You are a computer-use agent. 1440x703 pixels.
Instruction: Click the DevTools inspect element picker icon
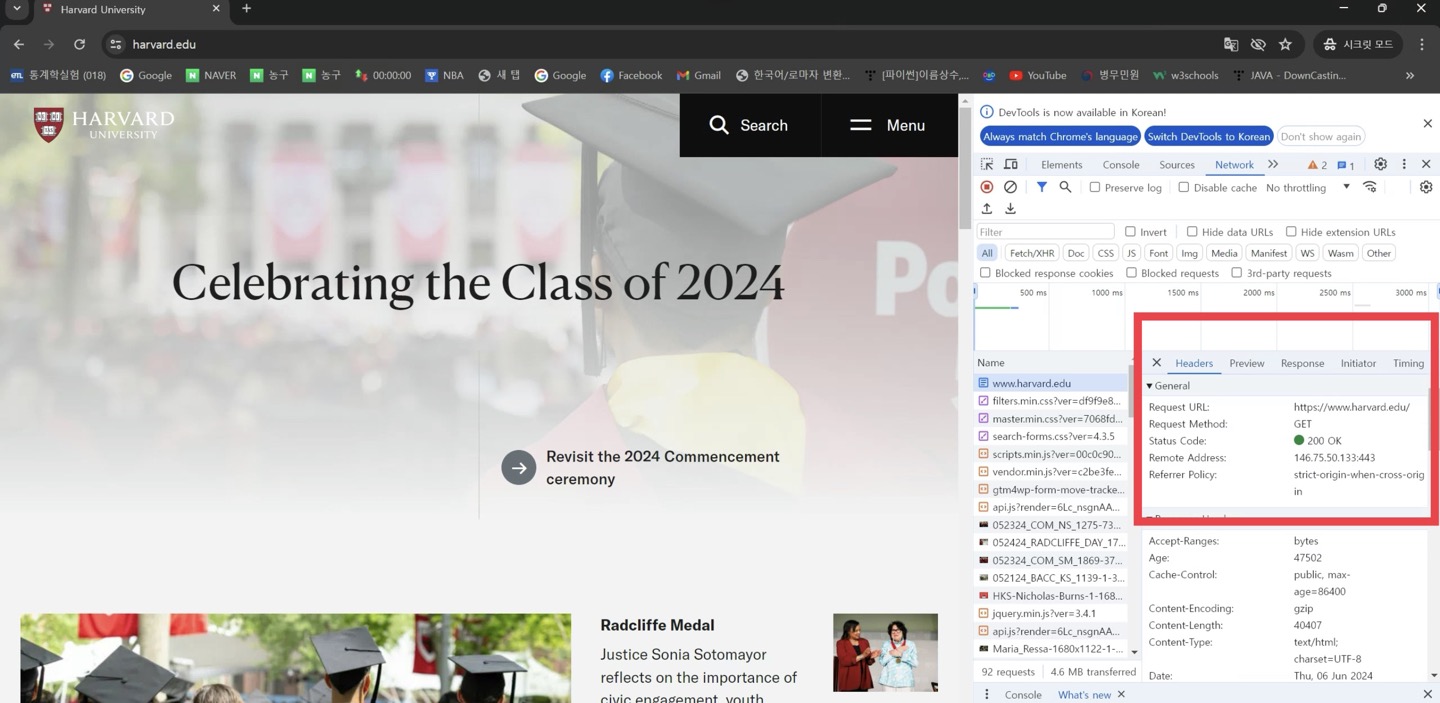tap(987, 164)
